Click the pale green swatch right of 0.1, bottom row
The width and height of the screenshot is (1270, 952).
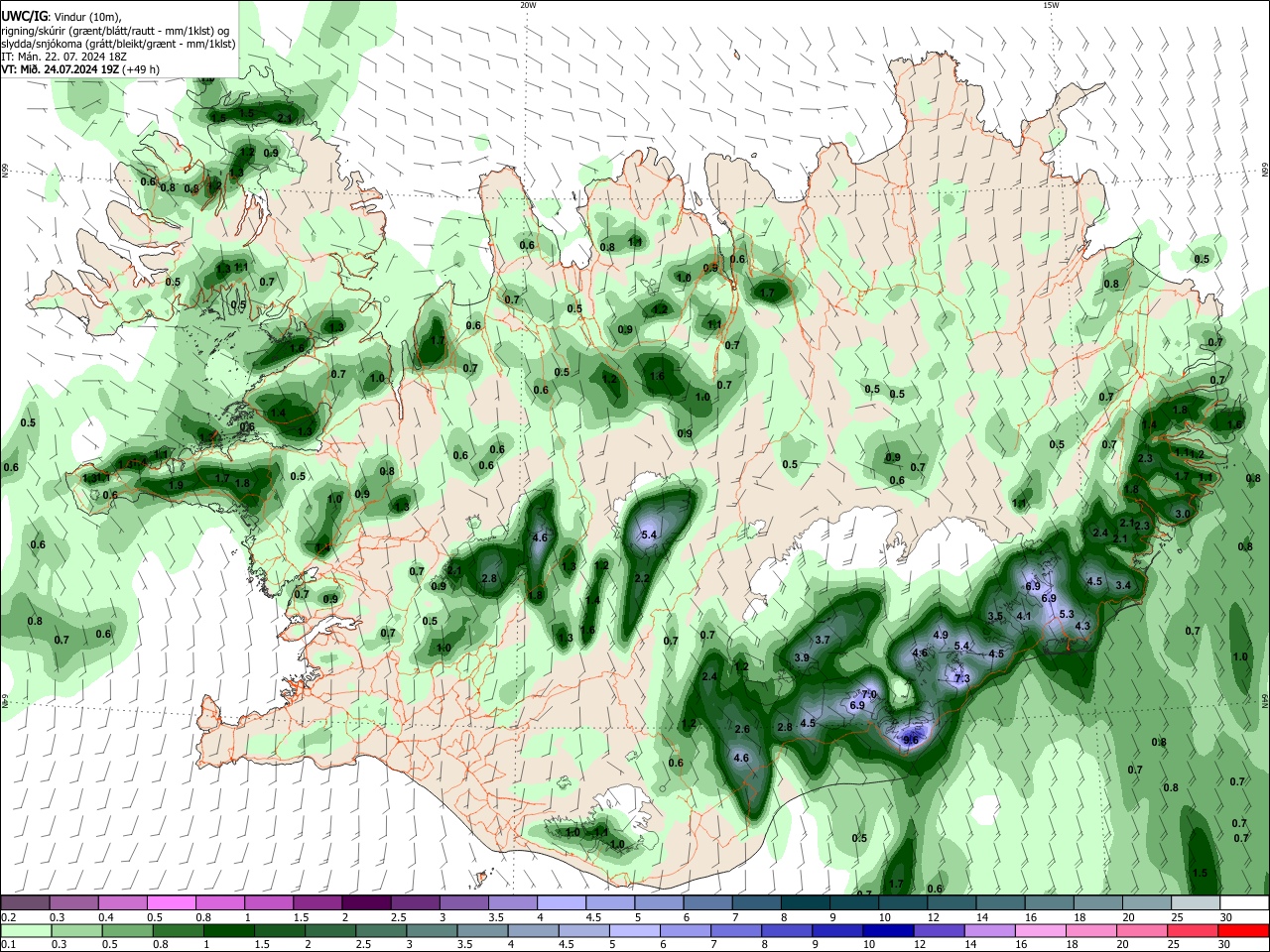point(25,930)
